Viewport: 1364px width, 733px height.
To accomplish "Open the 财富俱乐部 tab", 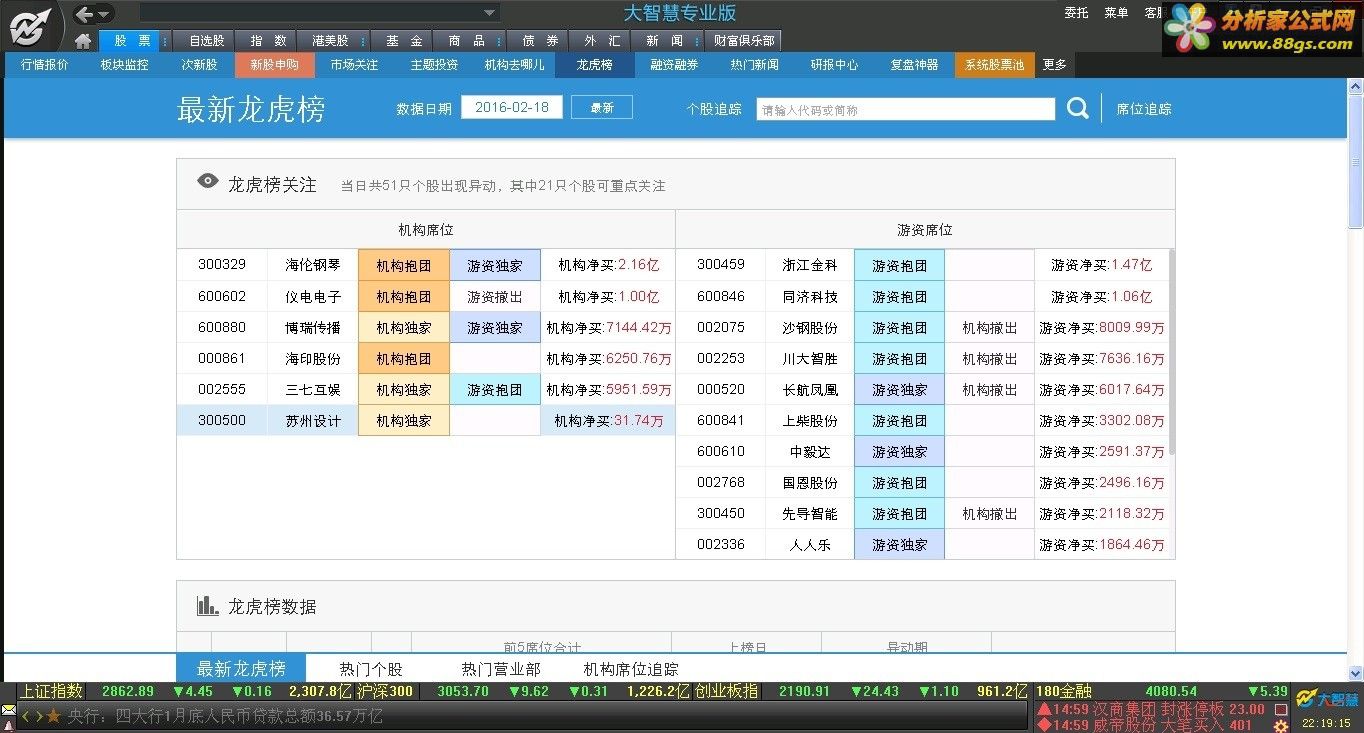I will coord(744,41).
